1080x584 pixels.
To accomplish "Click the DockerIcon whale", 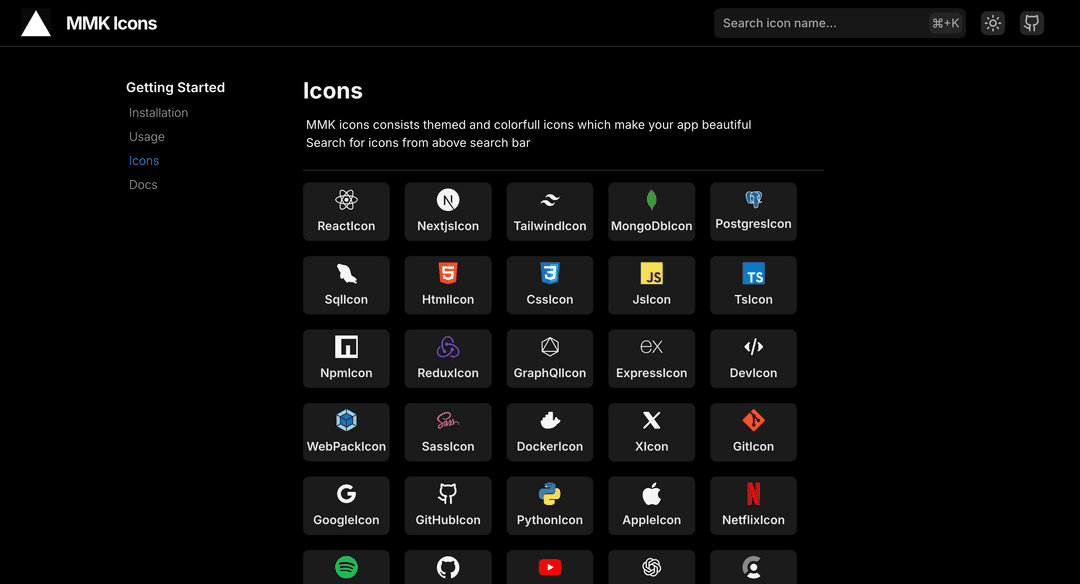I will coord(549,432).
